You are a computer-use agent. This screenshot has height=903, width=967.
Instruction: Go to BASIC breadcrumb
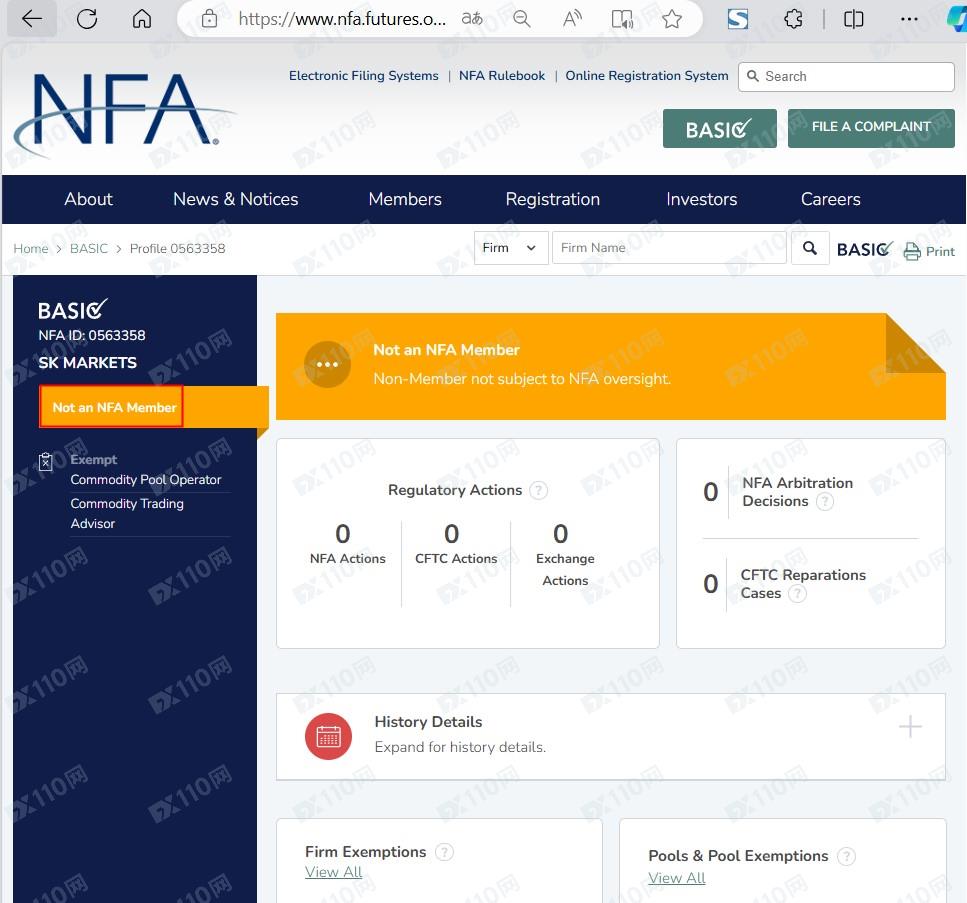tap(89, 249)
